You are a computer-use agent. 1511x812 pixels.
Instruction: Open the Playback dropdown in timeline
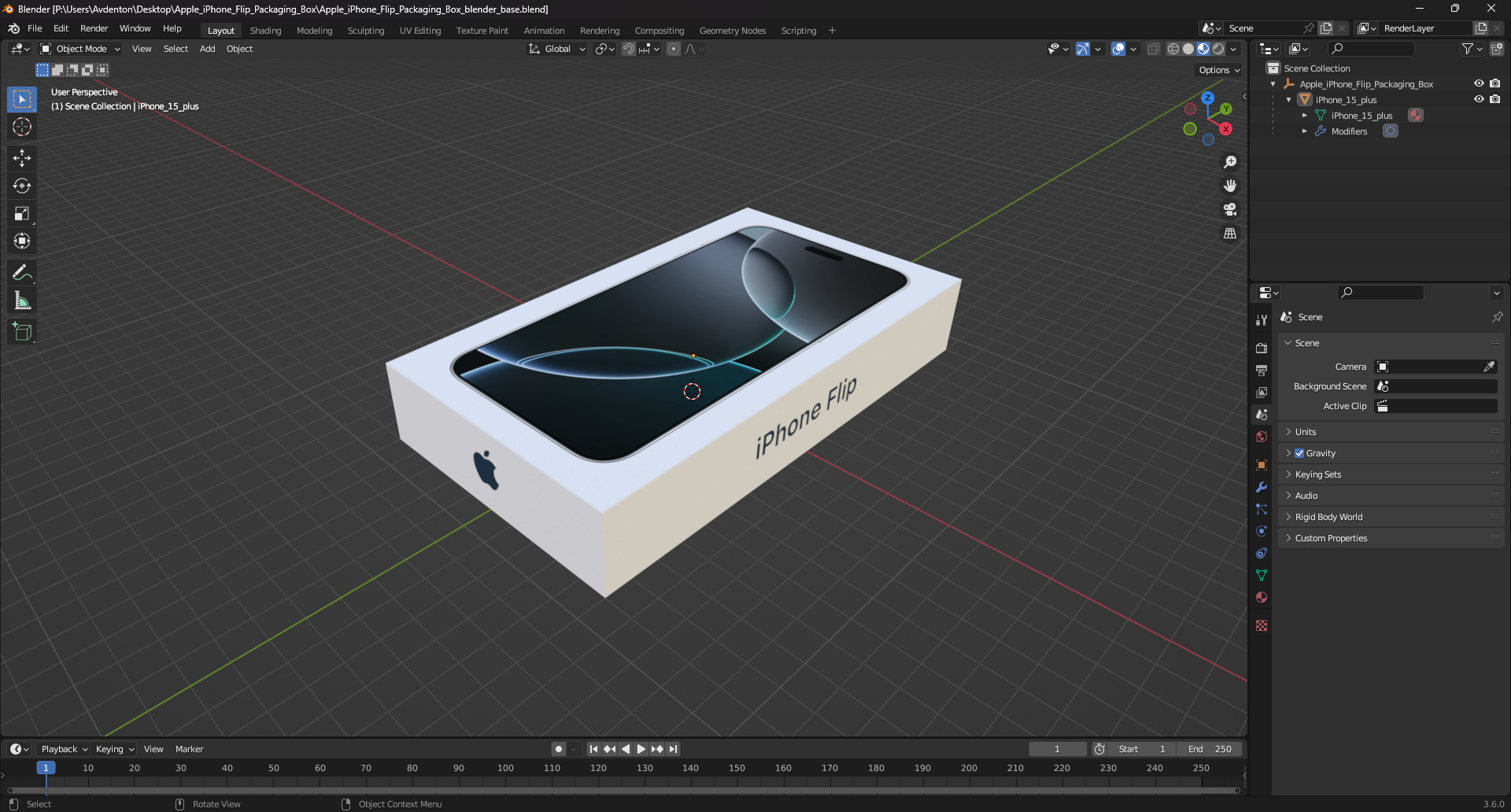click(64, 749)
